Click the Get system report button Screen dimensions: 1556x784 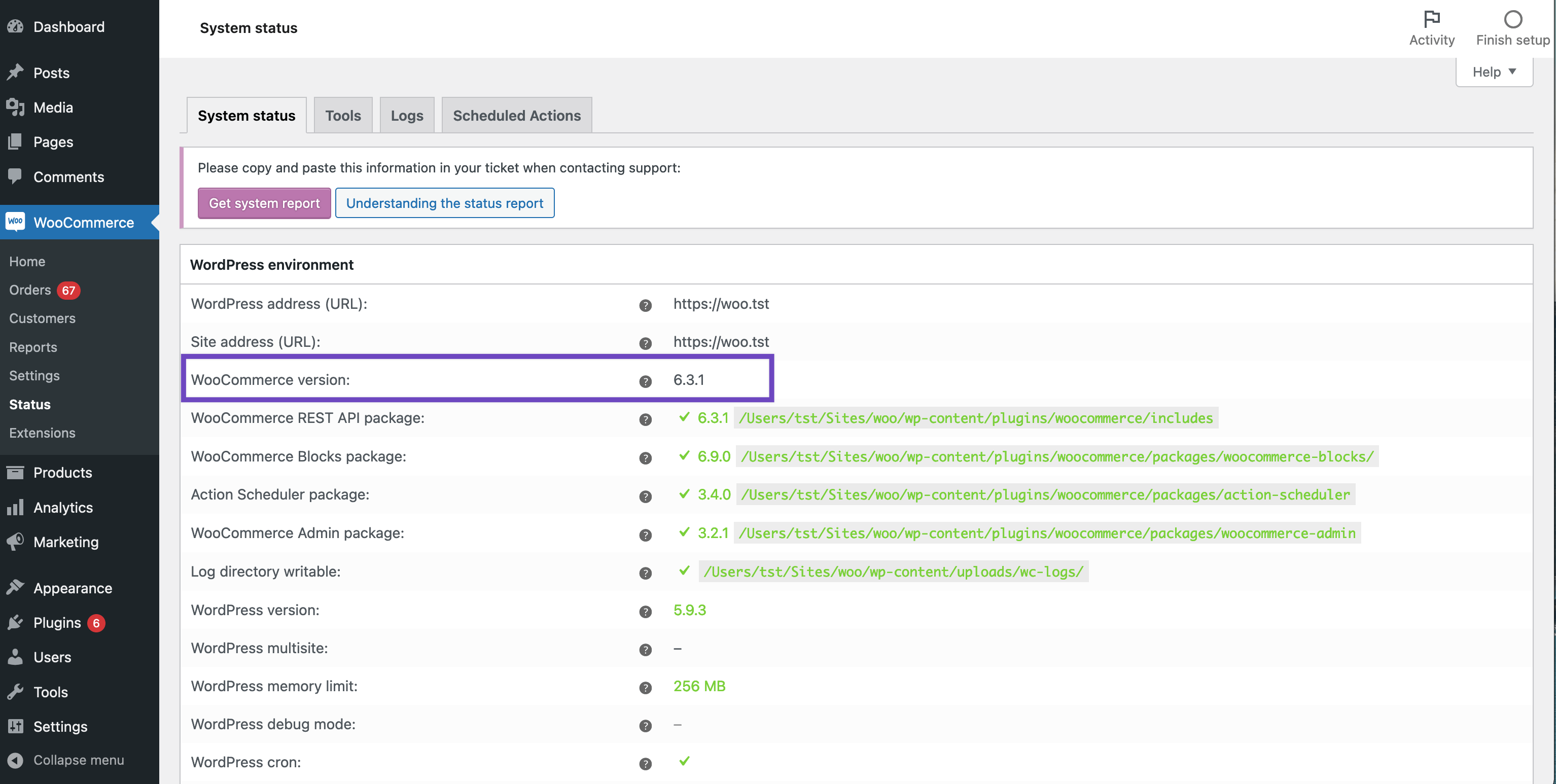[264, 203]
